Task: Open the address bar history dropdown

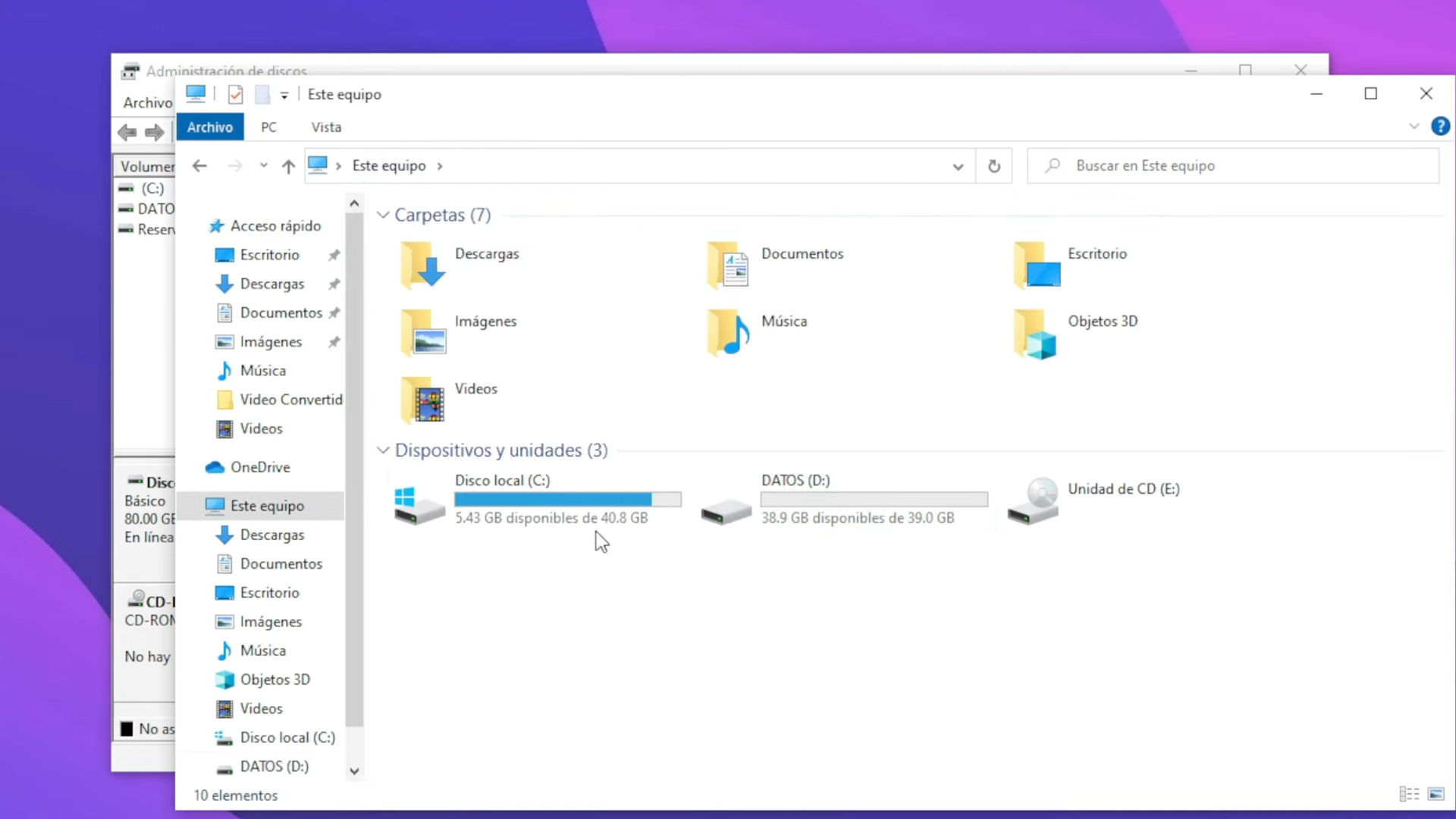Action: (x=958, y=165)
